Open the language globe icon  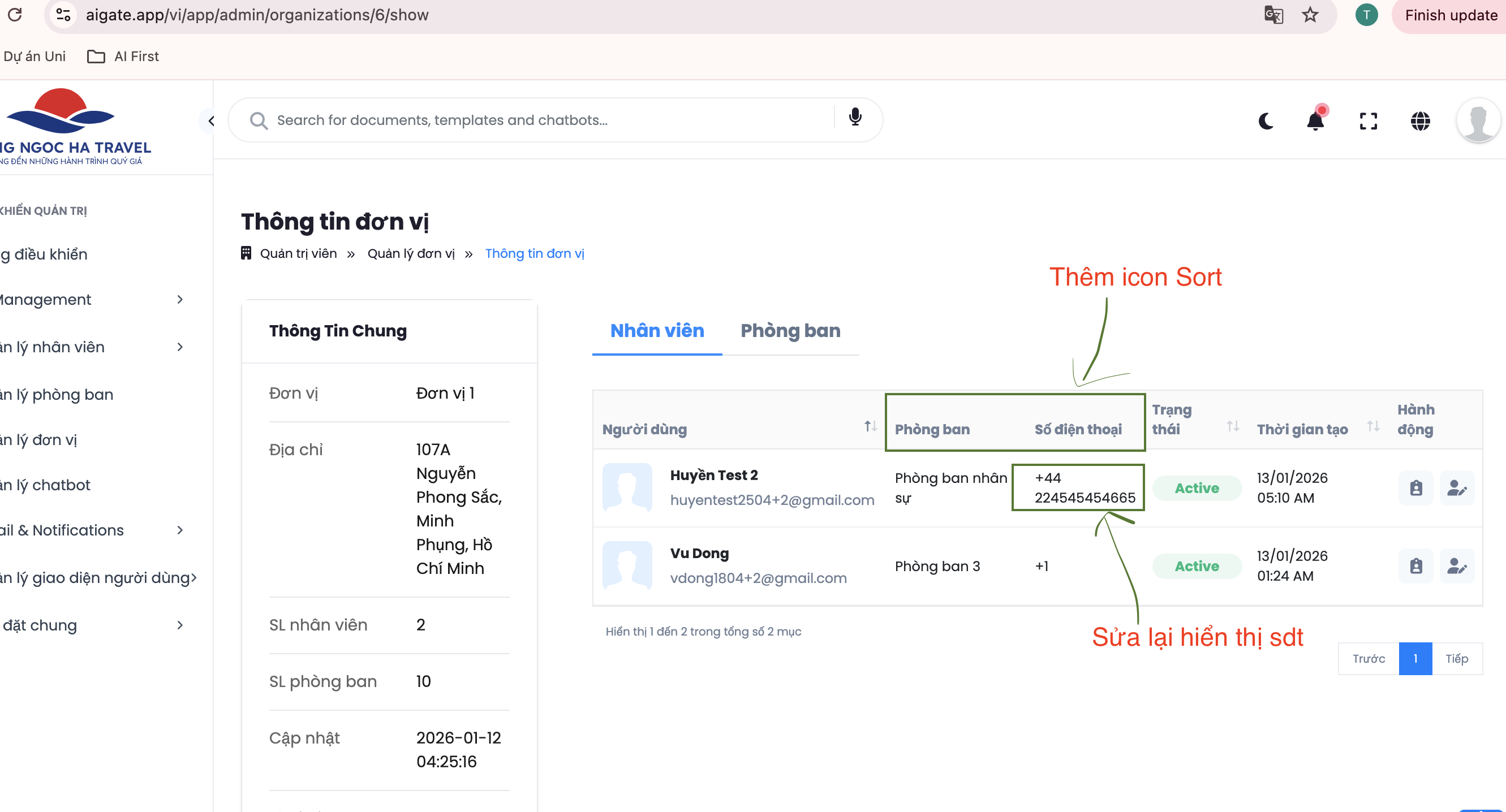tap(1420, 121)
